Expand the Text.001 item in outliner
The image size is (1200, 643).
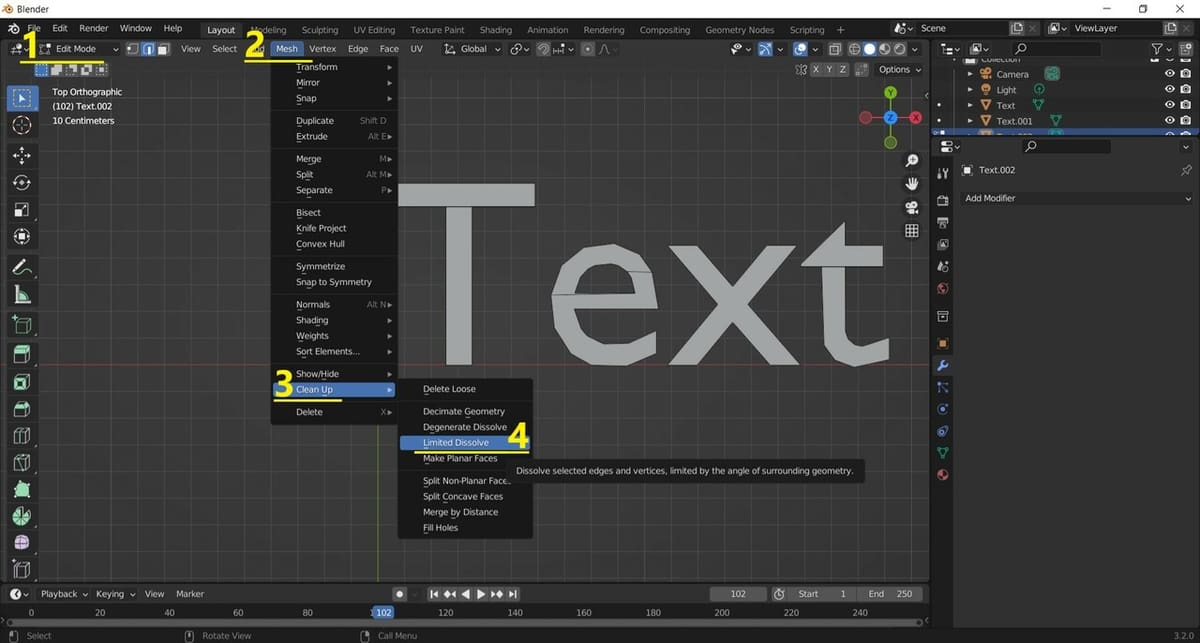(970, 121)
